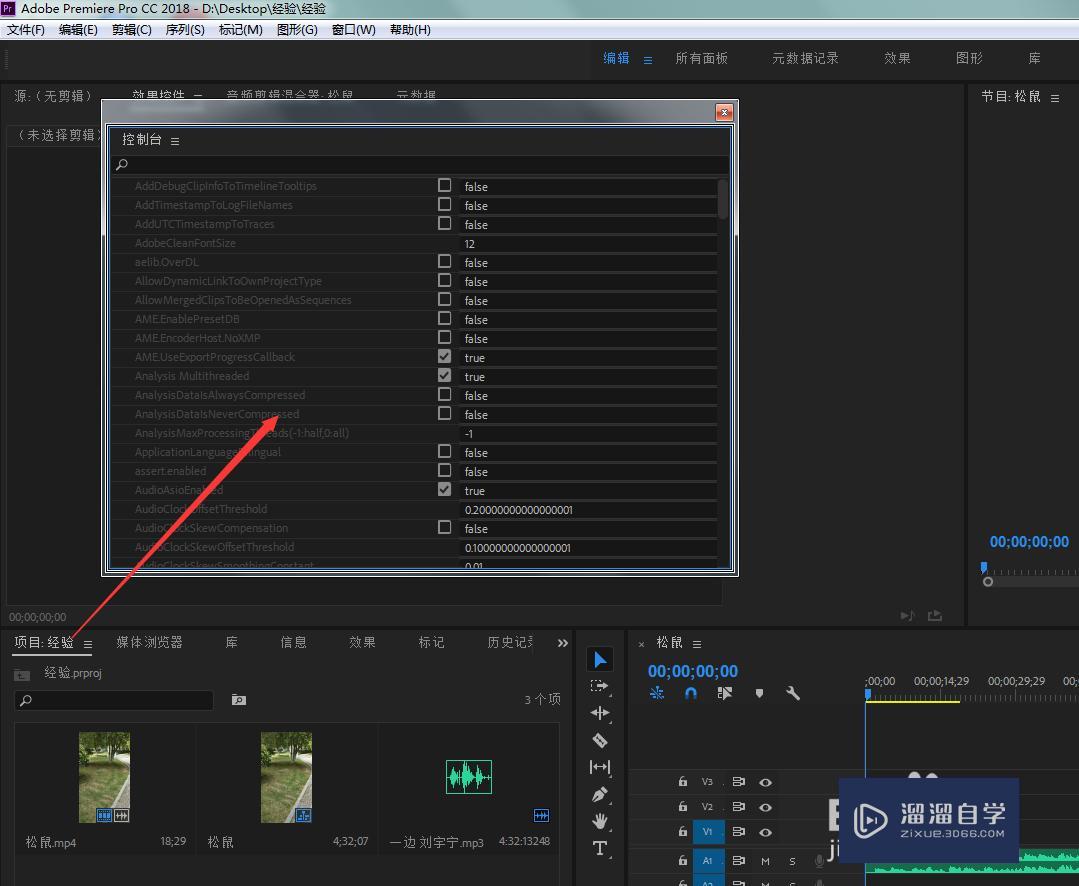Disable AME.UseExportProgressCallback checkbox
The height and width of the screenshot is (886, 1079).
tap(445, 356)
